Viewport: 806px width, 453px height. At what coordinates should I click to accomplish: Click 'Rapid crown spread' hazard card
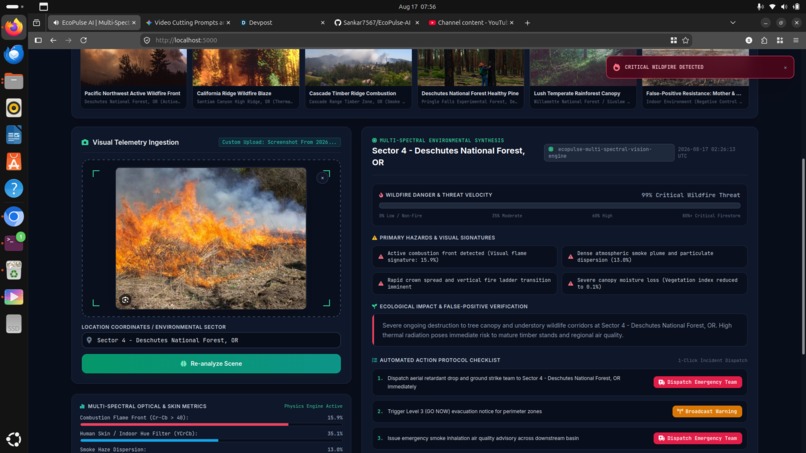465,283
